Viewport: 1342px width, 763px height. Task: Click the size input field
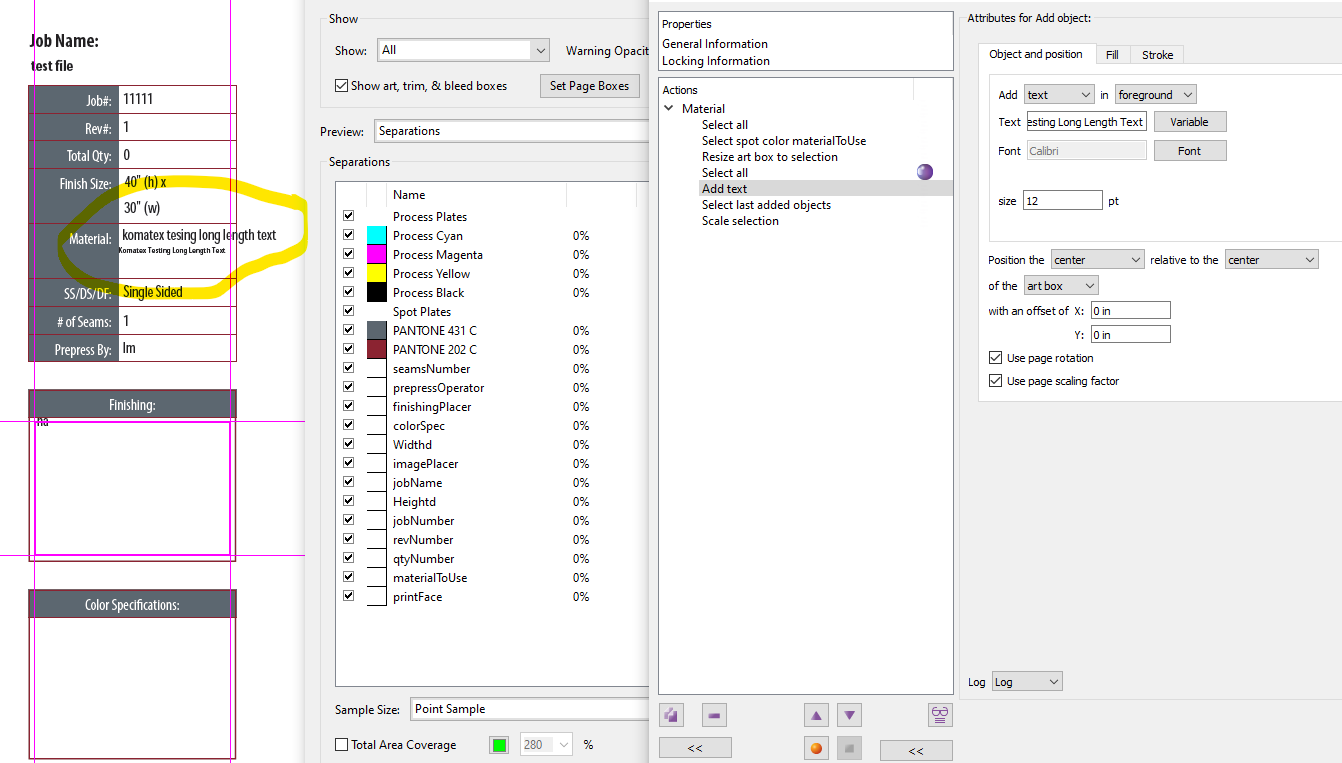click(x=1062, y=201)
